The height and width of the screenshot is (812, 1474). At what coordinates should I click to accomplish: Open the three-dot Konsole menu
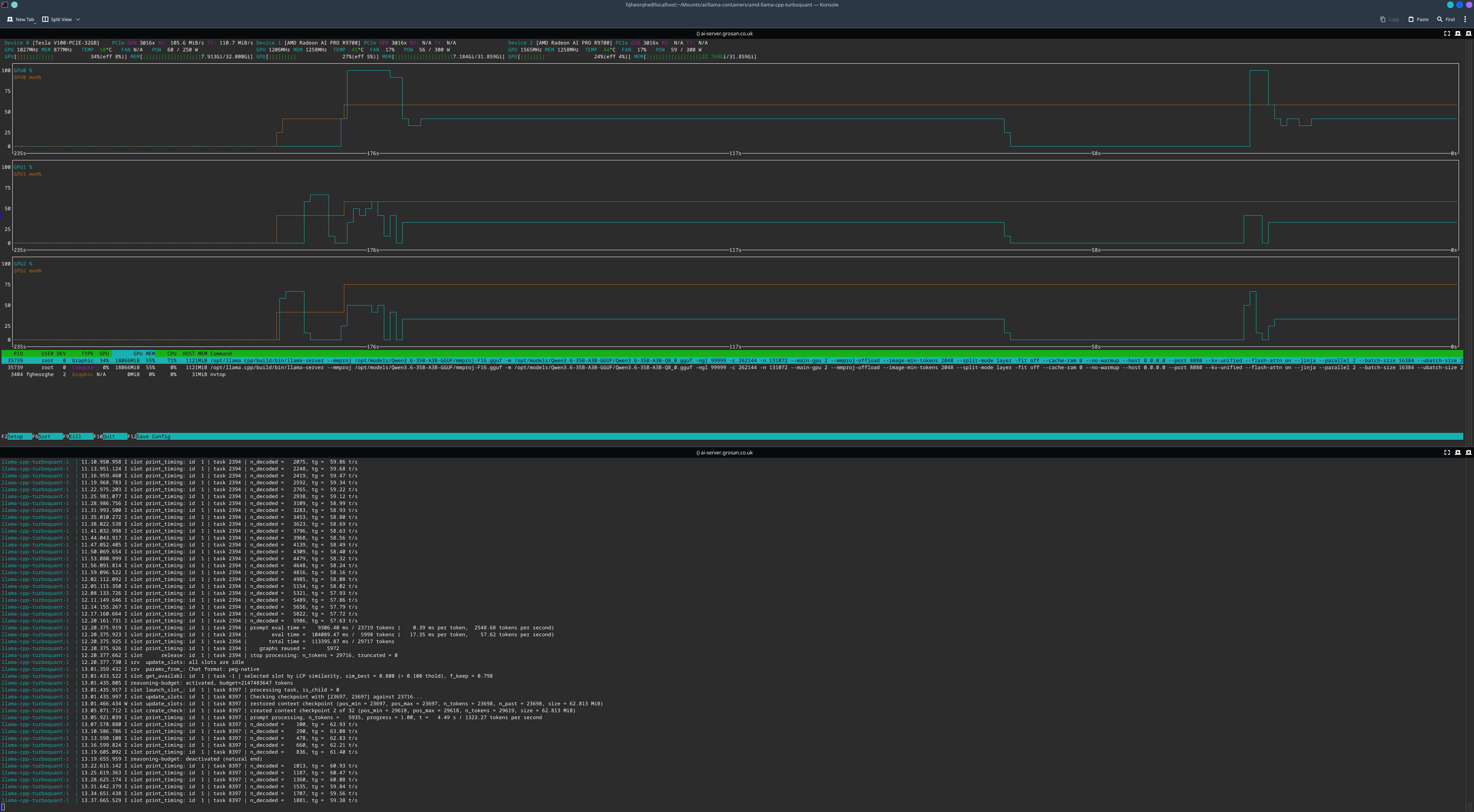(1466, 20)
